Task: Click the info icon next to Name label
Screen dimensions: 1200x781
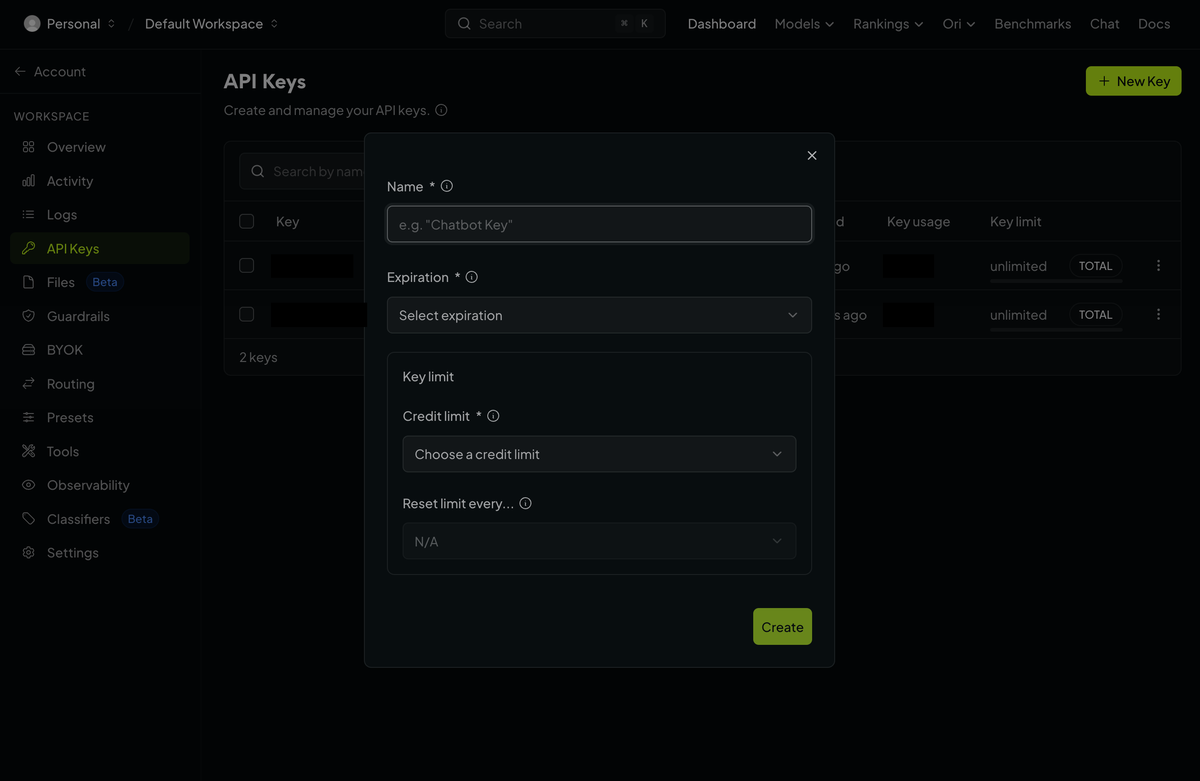Action: 447,186
